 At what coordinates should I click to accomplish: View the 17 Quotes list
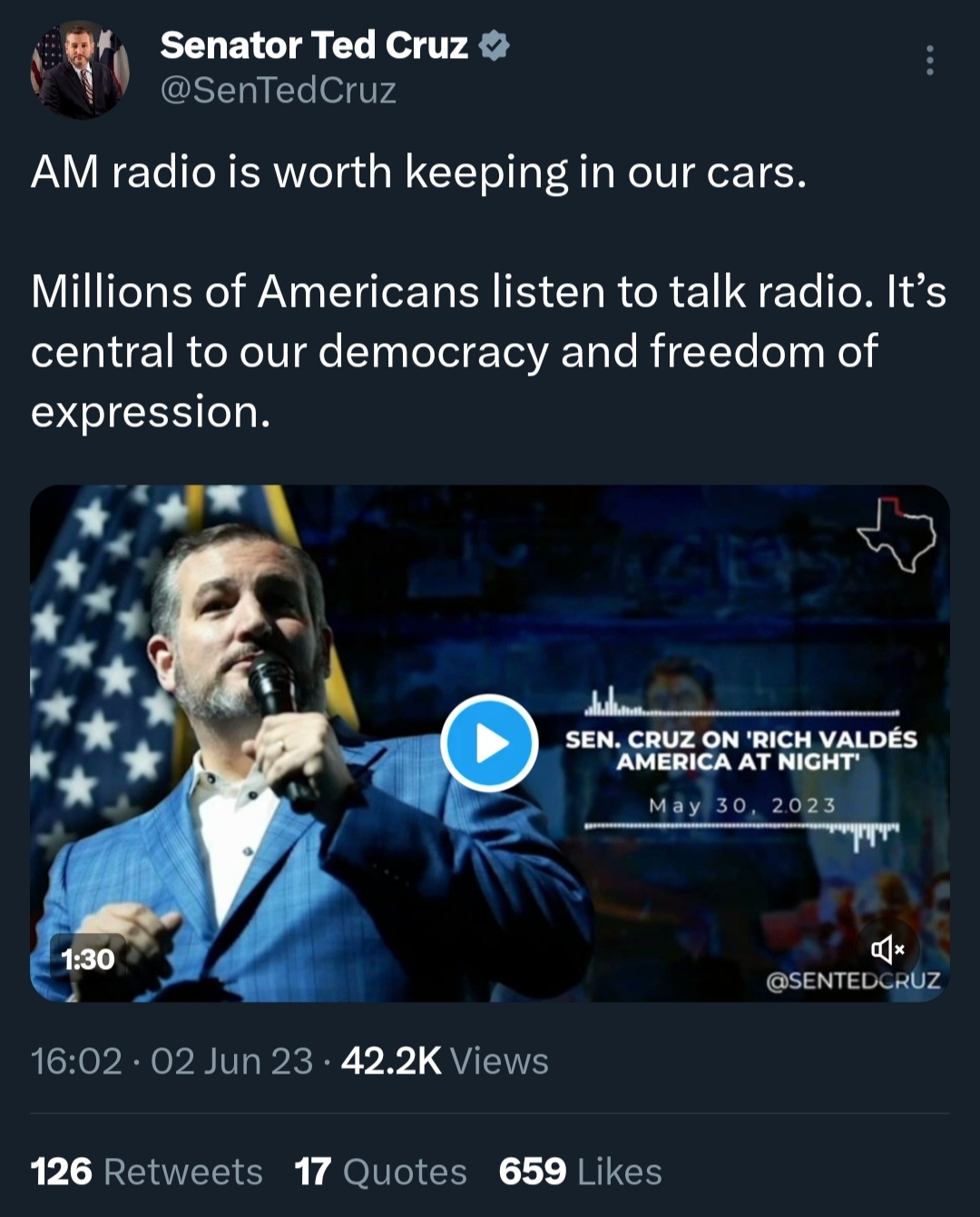tap(381, 1172)
